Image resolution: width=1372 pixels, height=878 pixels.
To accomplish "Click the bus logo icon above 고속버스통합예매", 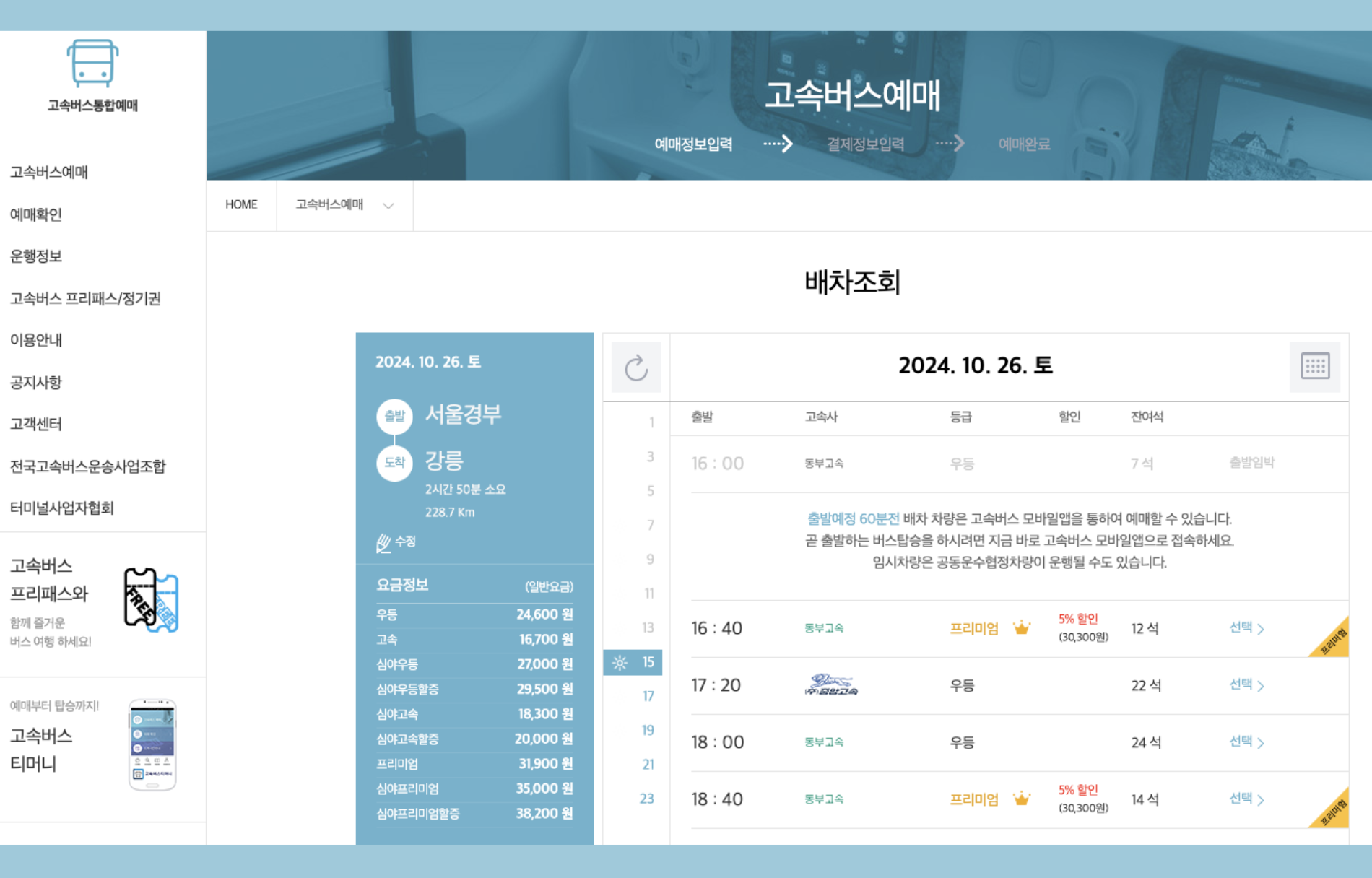I will click(93, 64).
